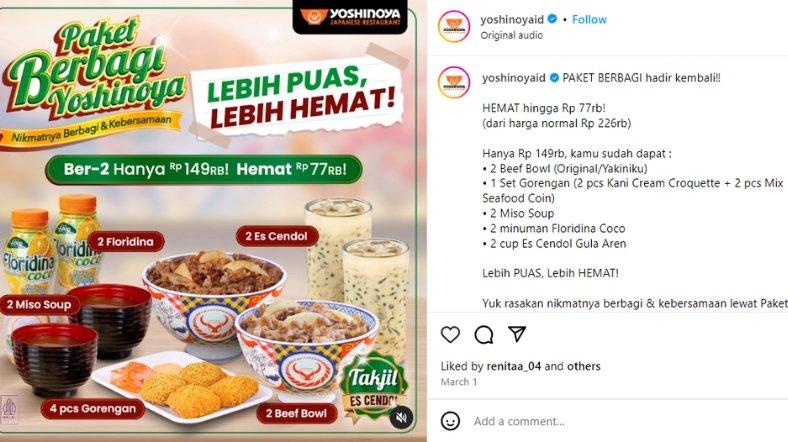Open renitaa_04 profile from likes
Image resolution: width=788 pixels, height=442 pixels.
point(514,366)
